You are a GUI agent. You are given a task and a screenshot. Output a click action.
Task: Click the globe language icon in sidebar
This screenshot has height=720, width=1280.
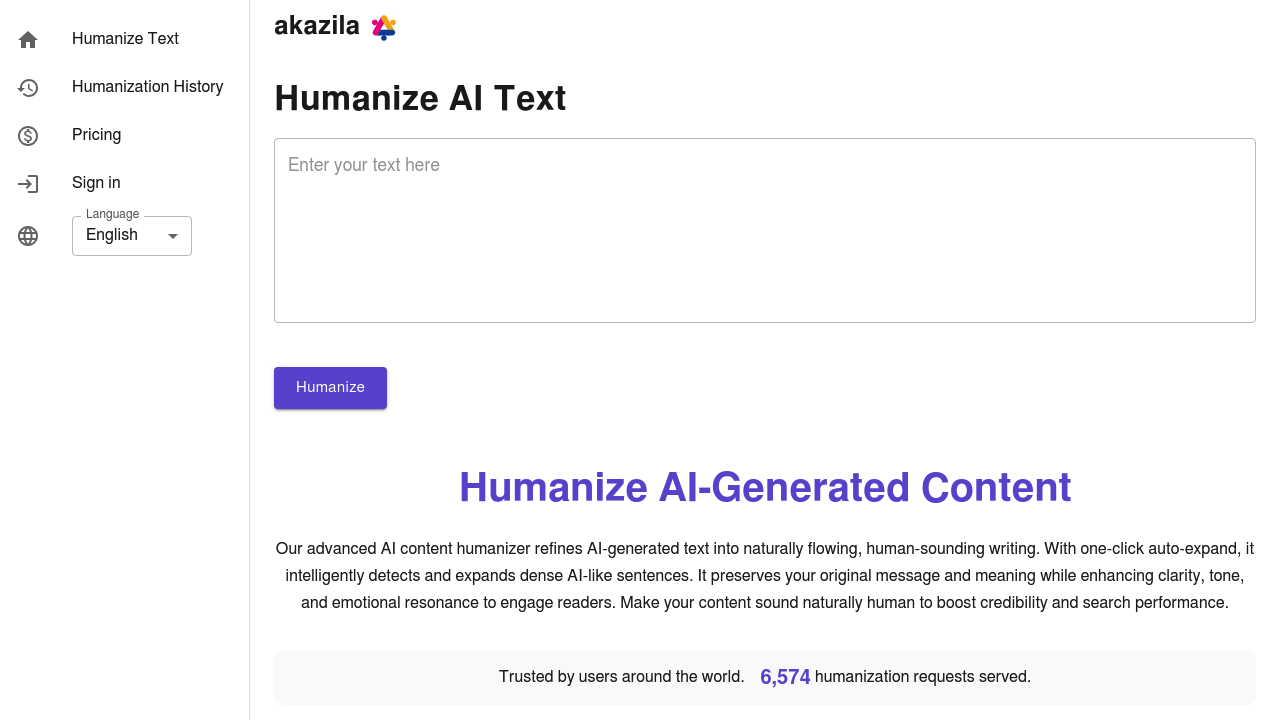click(x=28, y=236)
